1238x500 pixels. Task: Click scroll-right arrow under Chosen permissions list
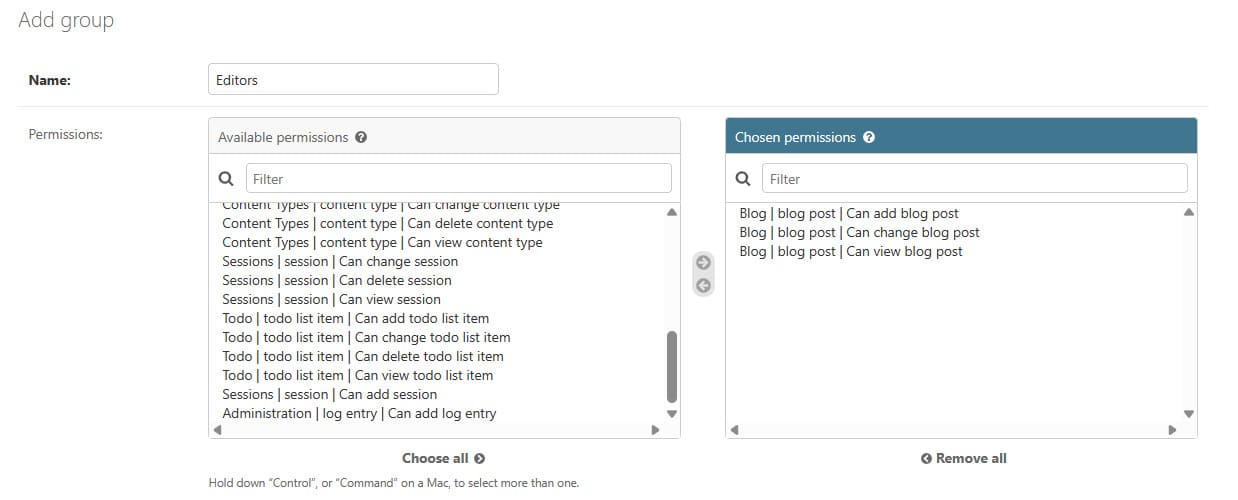(x=1172, y=430)
